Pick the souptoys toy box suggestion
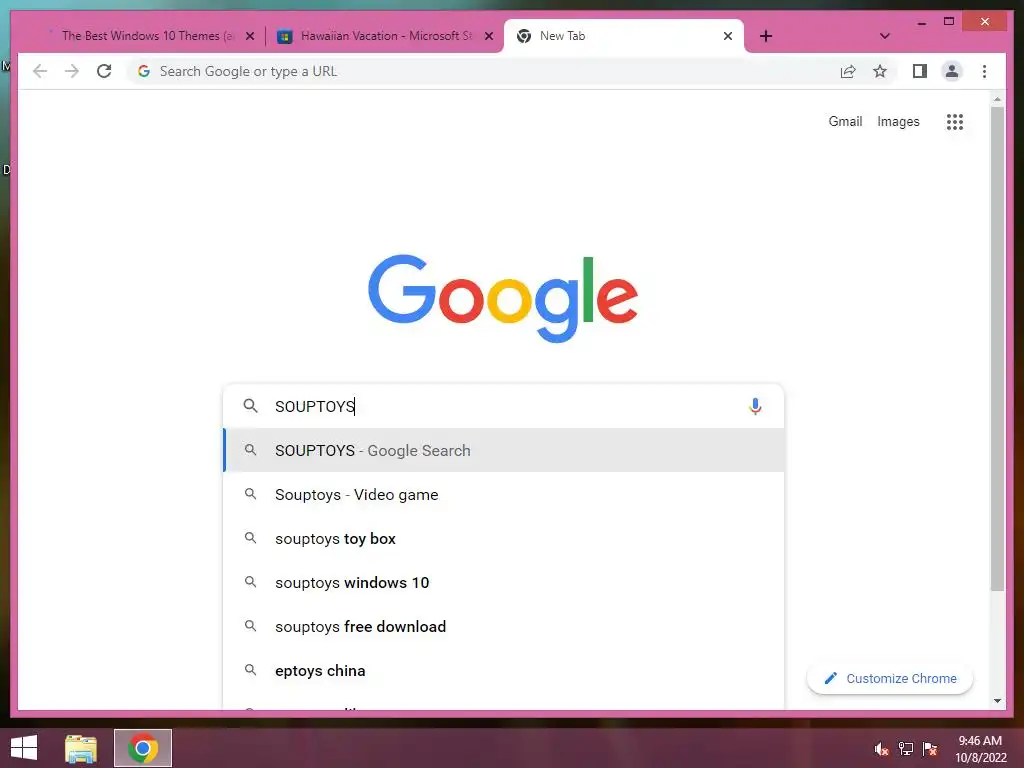Viewport: 1024px width, 768px height. (x=504, y=539)
